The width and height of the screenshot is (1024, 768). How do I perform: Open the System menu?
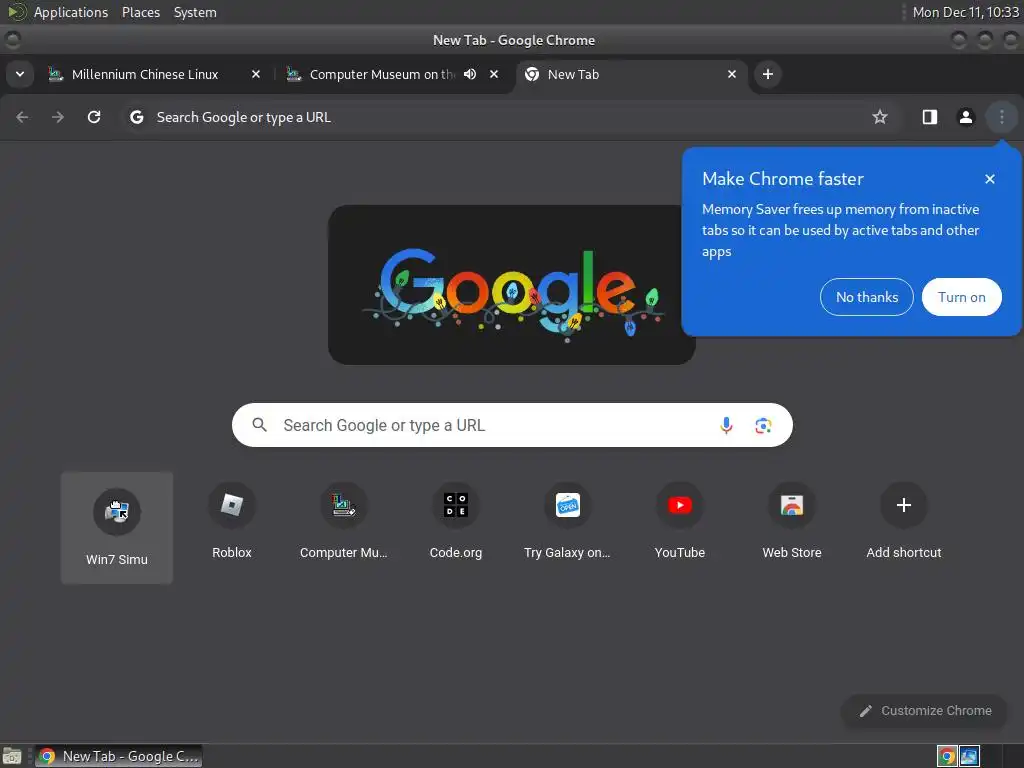(195, 12)
